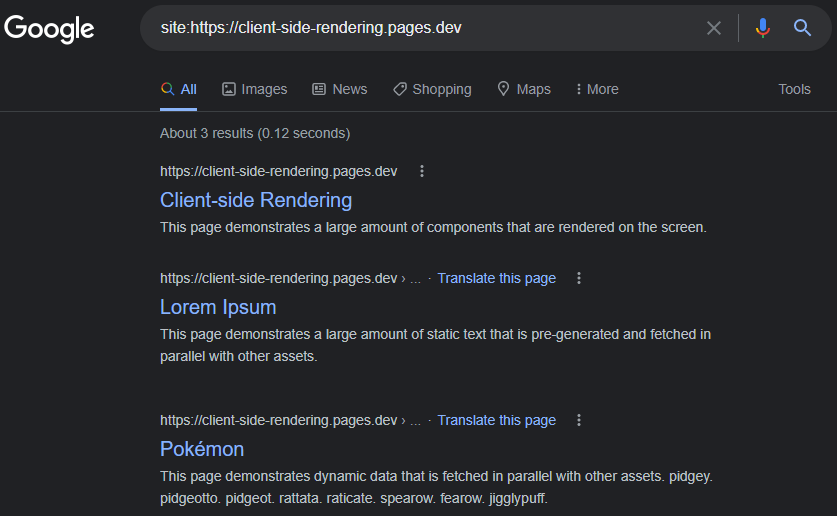Click URL breadcrumb above Pokémon
The height and width of the screenshot is (516, 837).
coord(290,420)
